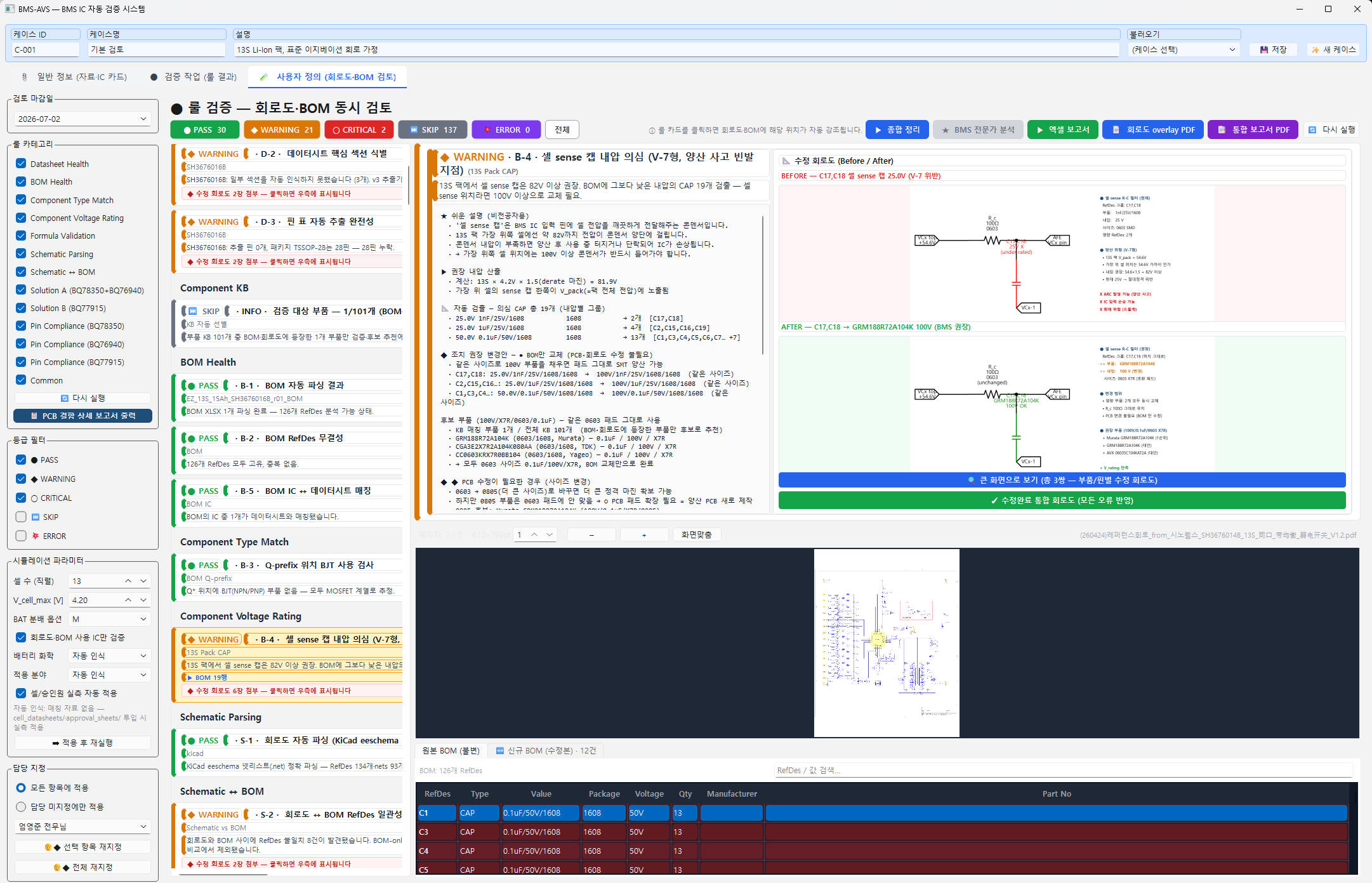Switch to 검증 작업 (룰 결과) tab

(x=194, y=77)
